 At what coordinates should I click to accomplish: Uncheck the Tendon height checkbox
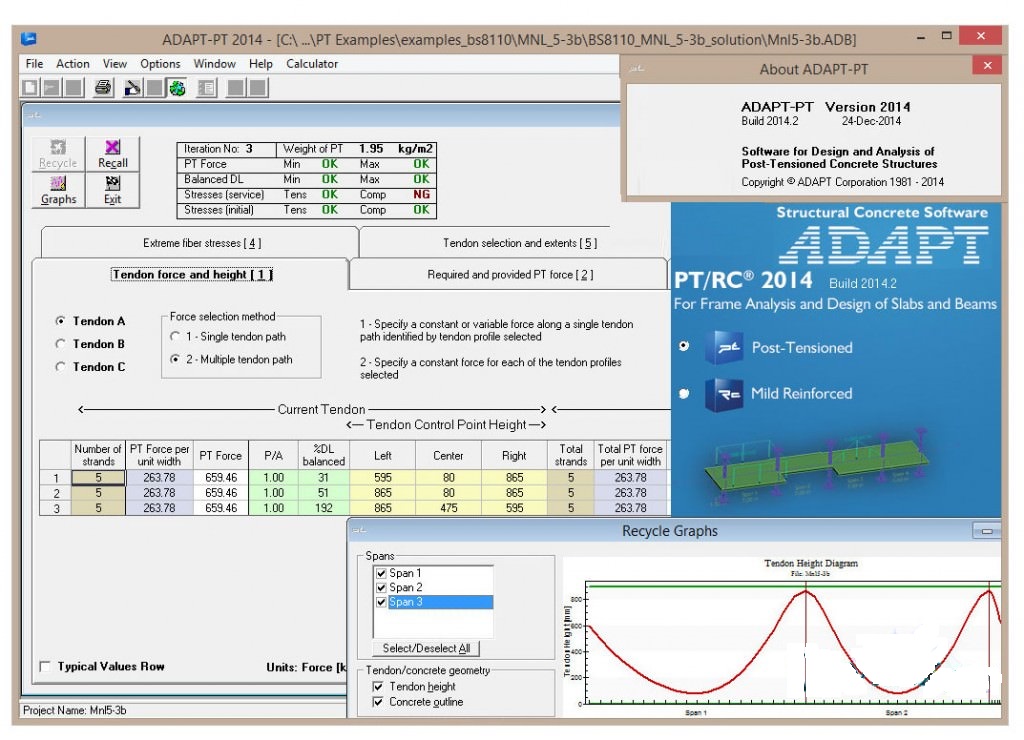(377, 686)
